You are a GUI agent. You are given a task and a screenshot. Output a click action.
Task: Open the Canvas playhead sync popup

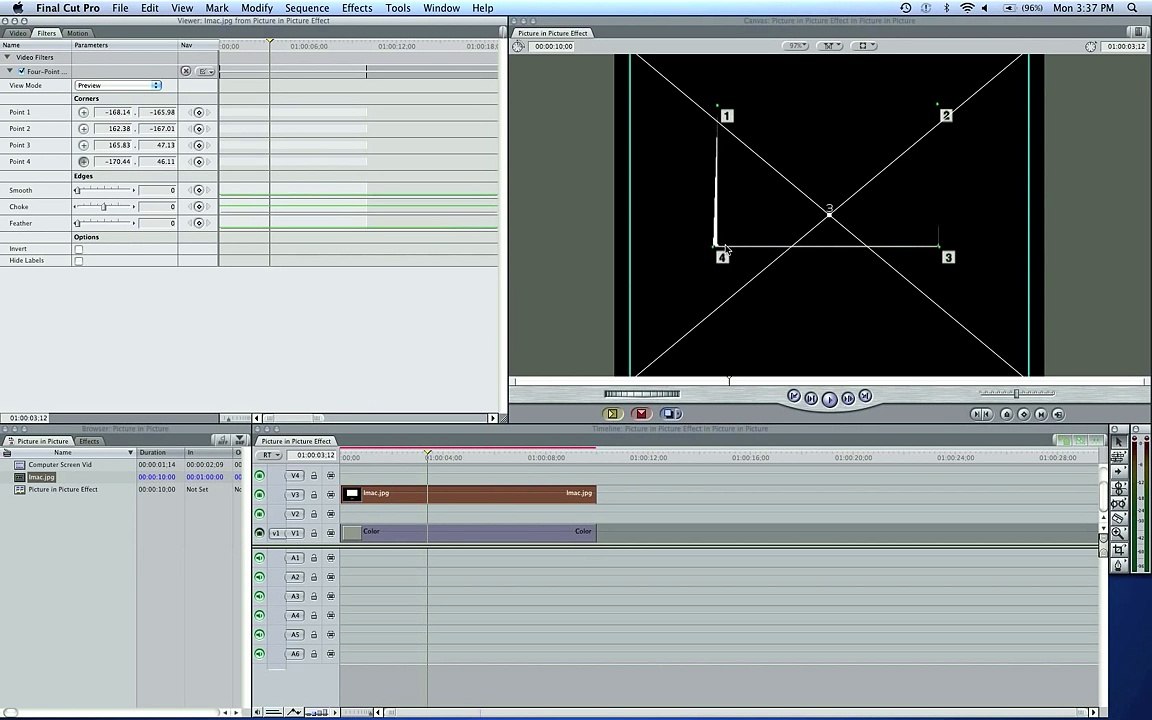[829, 46]
